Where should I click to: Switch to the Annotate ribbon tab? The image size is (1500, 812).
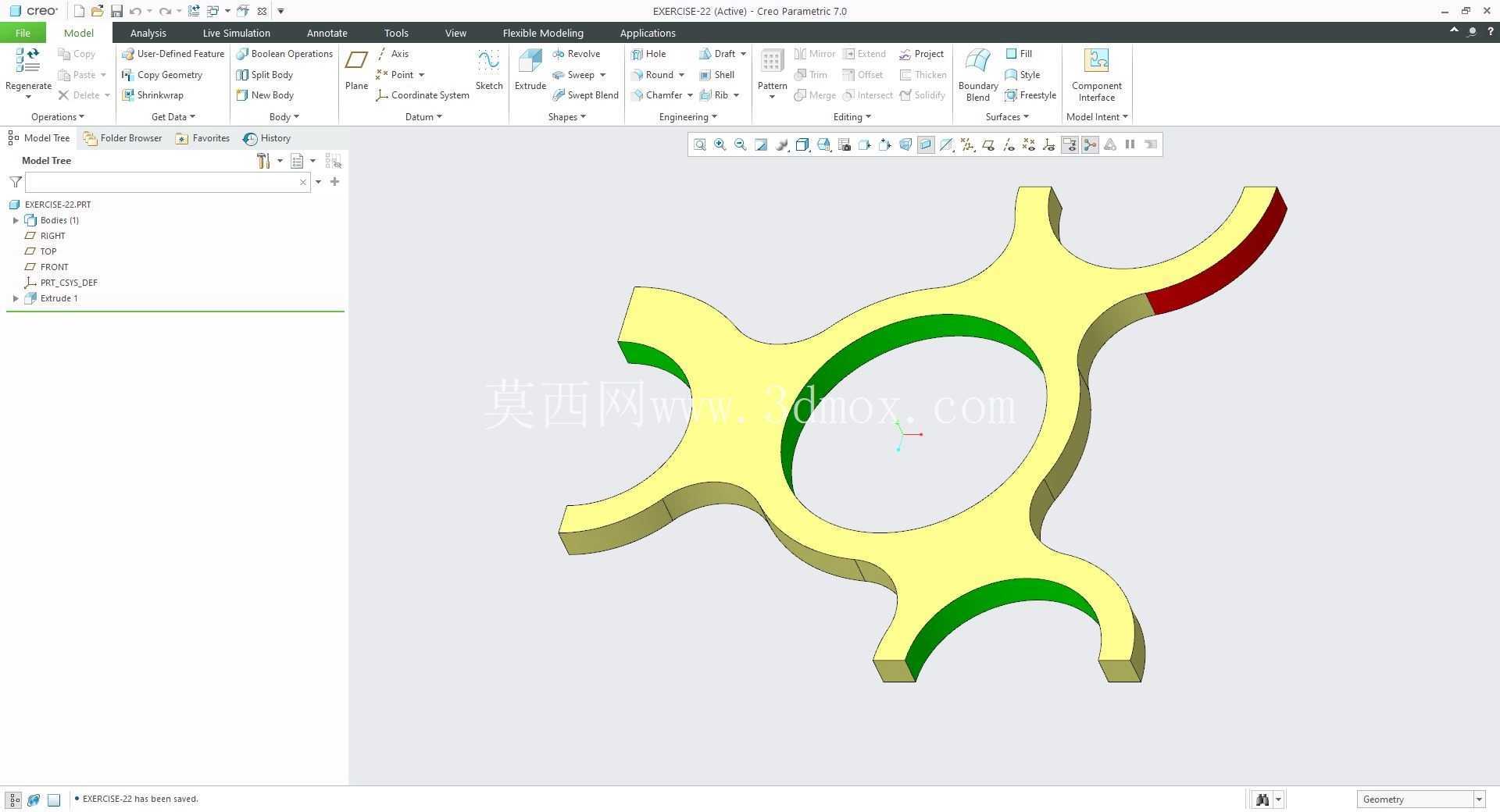pos(327,33)
